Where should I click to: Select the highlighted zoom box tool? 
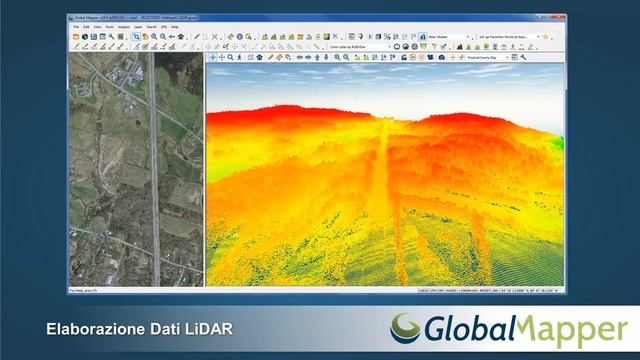pyautogui.click(x=136, y=37)
